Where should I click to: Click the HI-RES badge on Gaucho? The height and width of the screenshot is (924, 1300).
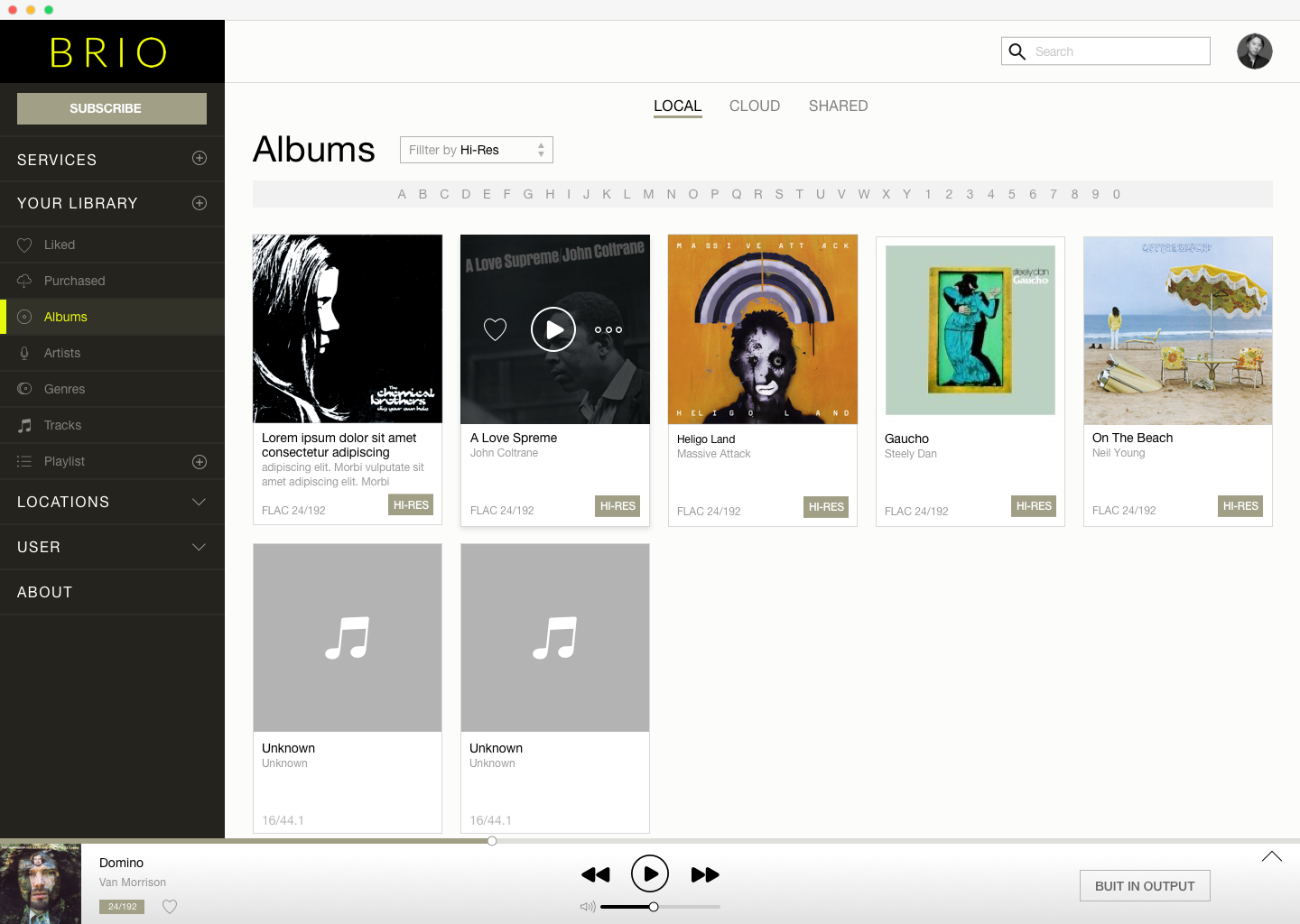1034,506
